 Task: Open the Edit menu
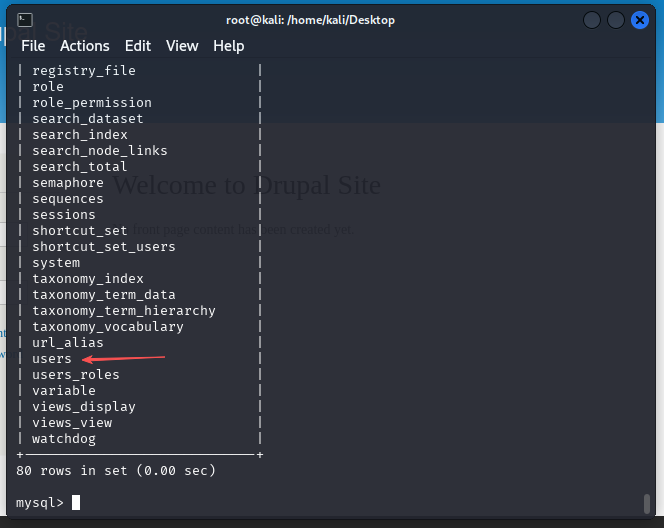(x=138, y=46)
